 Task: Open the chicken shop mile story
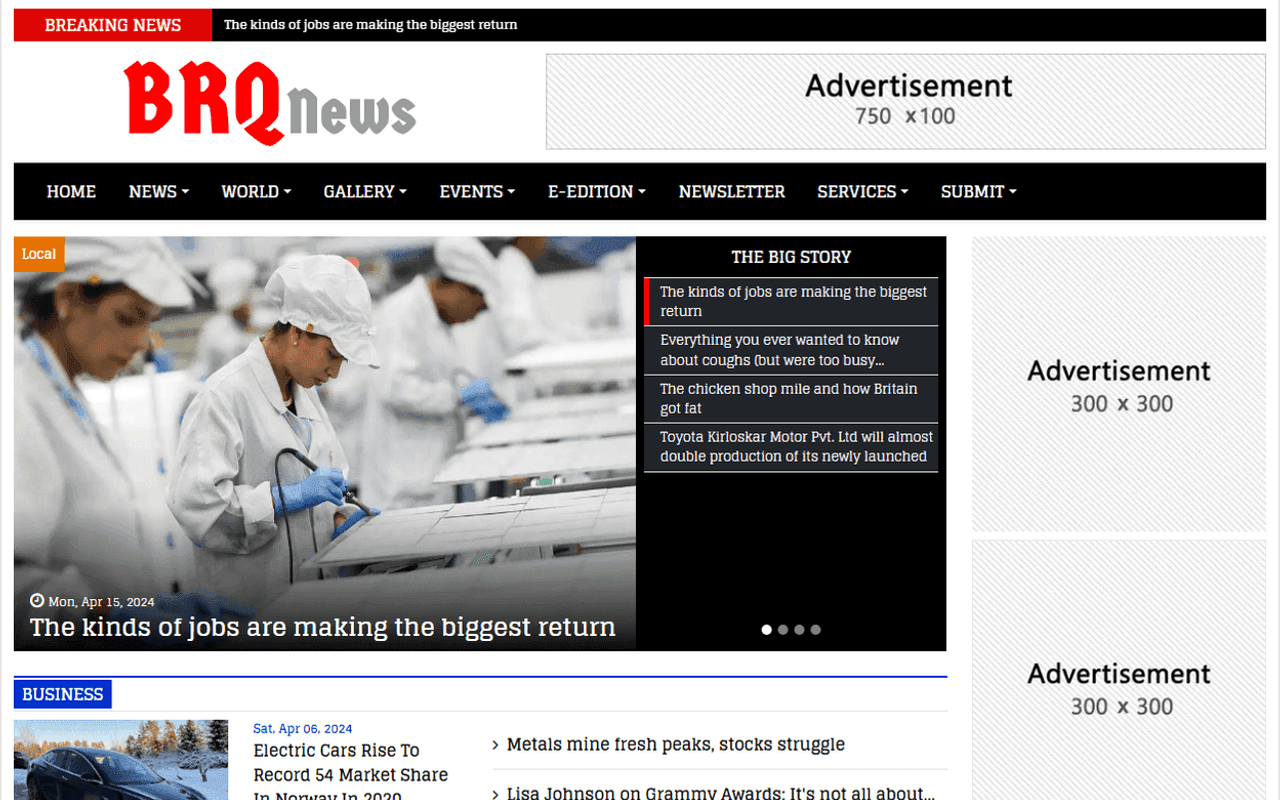tap(790, 398)
